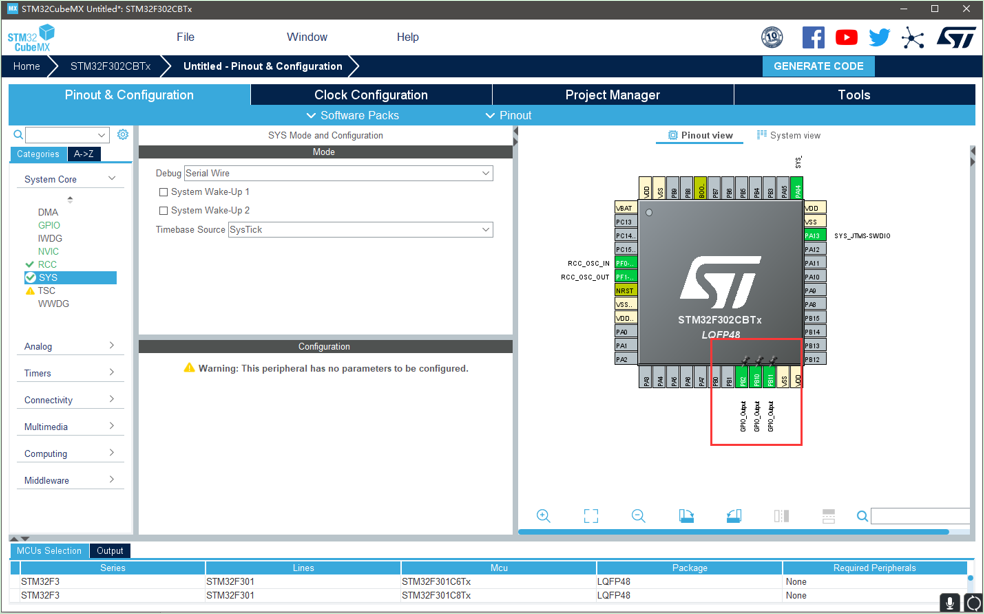Click the STM32F301C6Tx cell in MCU table
984x614 pixels.
(x=498, y=581)
